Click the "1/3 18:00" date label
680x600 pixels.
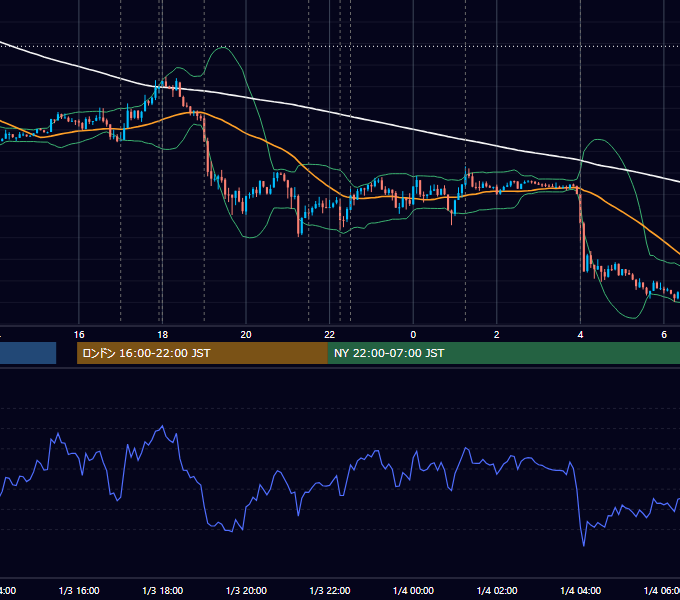(163, 590)
